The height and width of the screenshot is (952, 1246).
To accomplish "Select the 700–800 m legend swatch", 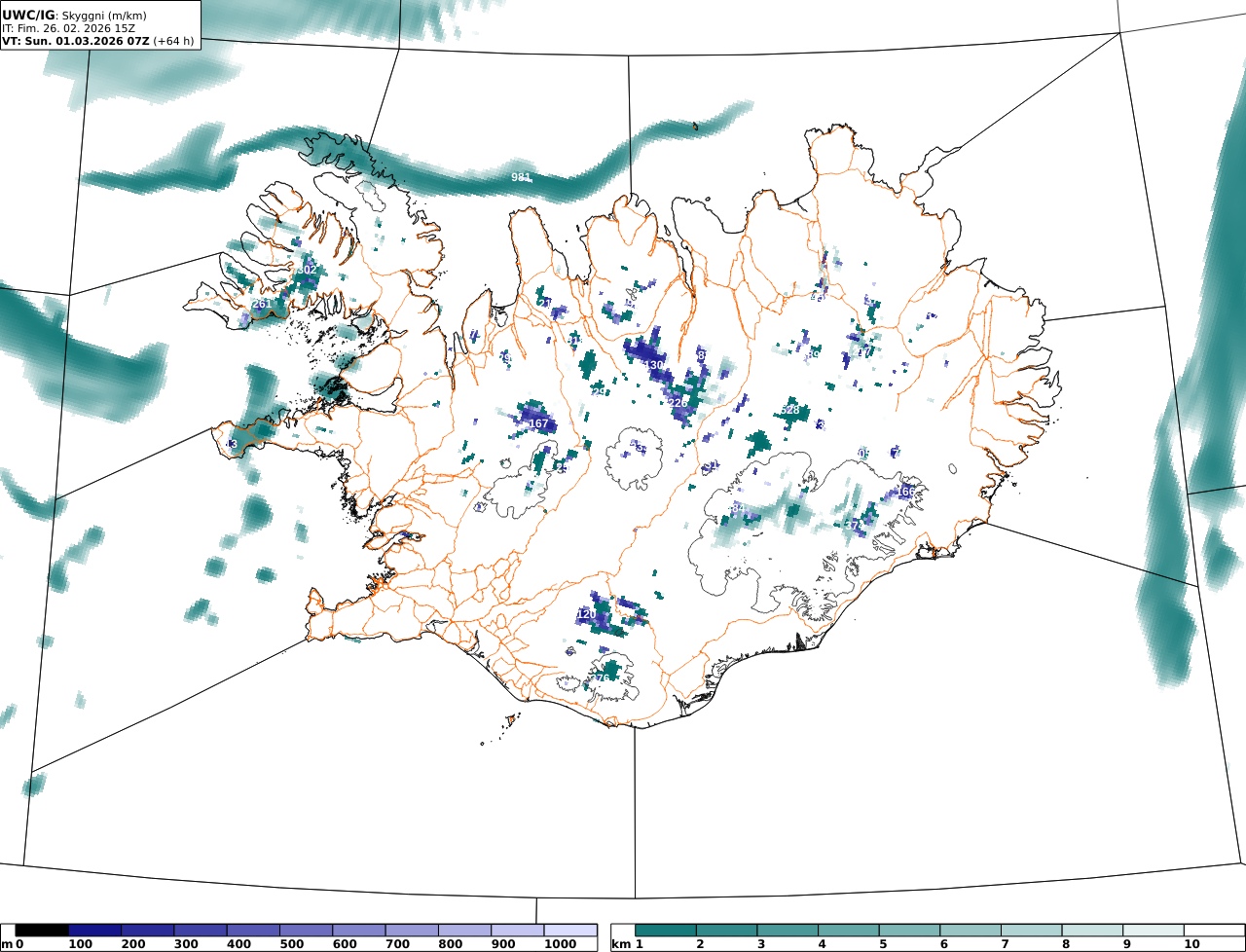I will pos(412,931).
